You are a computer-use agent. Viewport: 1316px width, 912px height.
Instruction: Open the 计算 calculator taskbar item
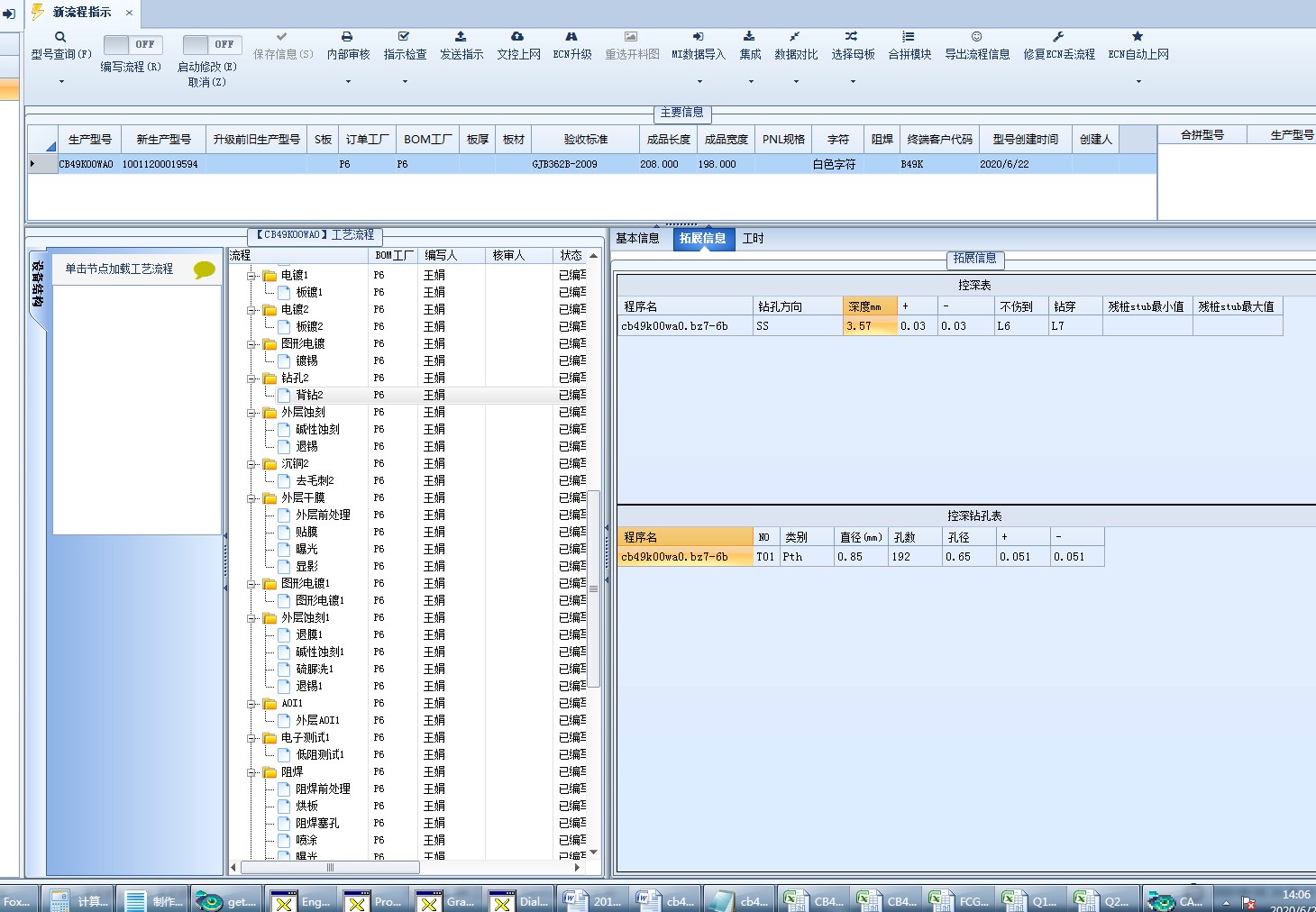click(78, 901)
